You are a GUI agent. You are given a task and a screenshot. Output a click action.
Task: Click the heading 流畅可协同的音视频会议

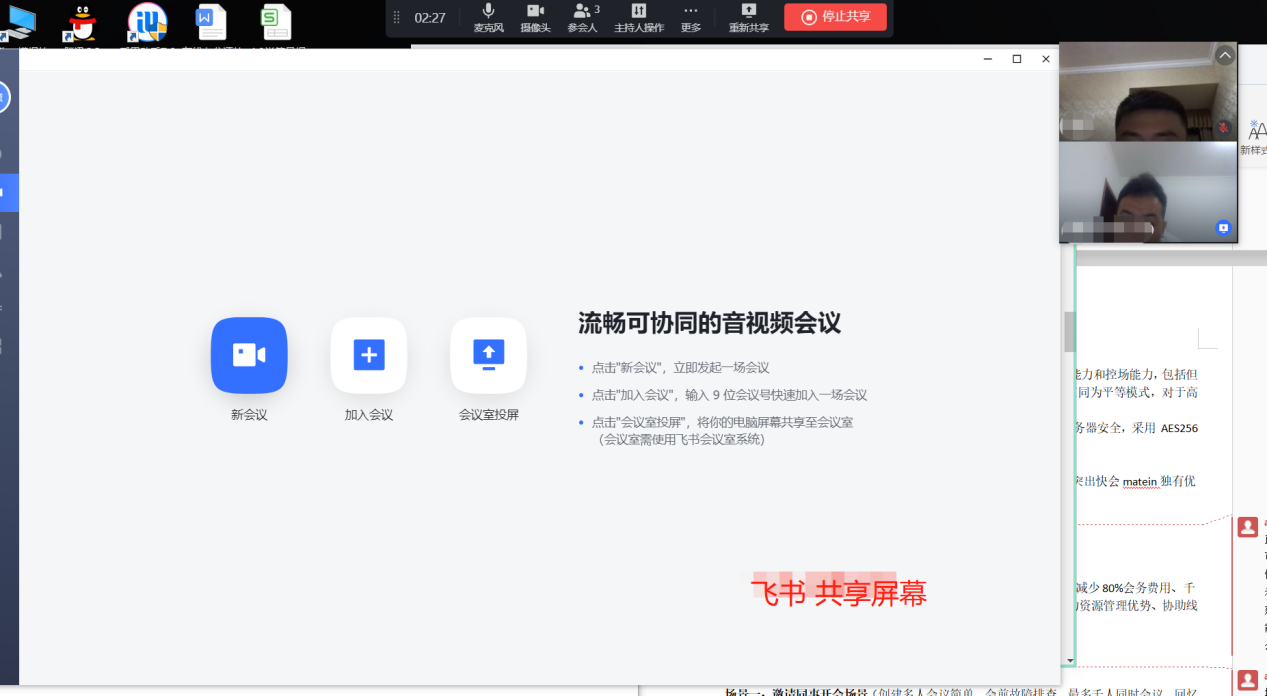710,323
